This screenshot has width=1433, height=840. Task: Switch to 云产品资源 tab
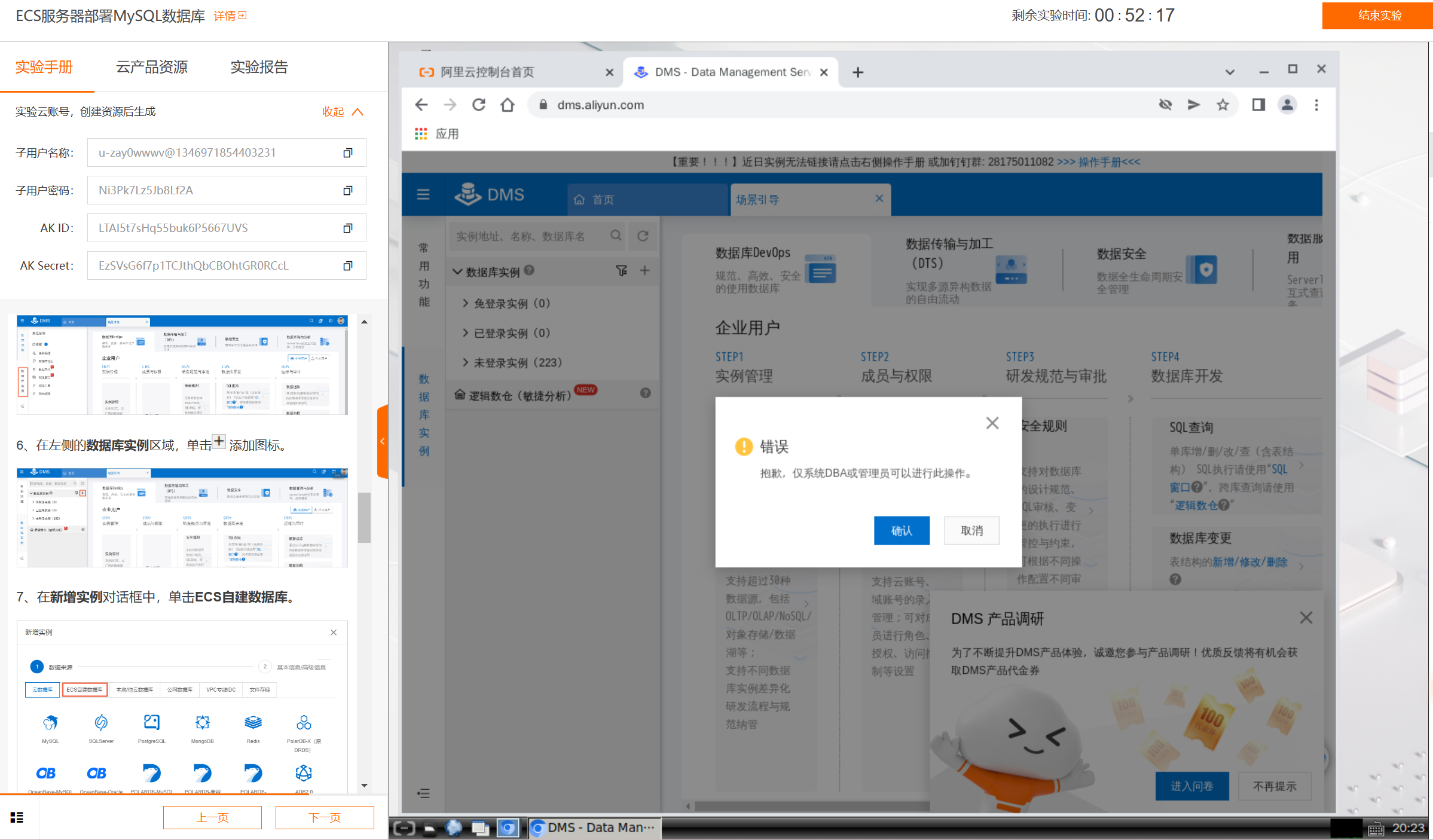tap(152, 67)
